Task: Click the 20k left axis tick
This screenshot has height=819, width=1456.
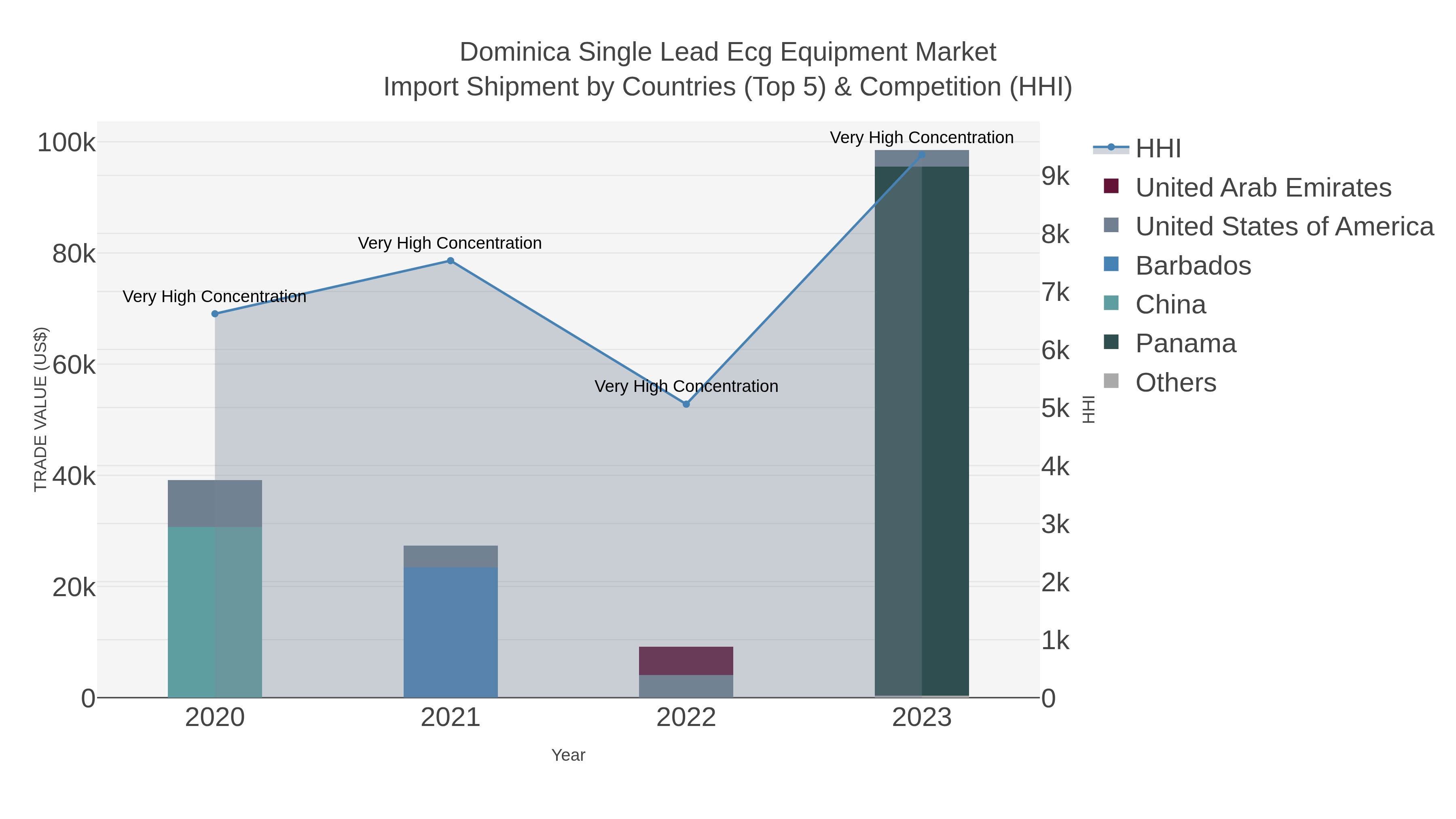Action: [x=74, y=588]
